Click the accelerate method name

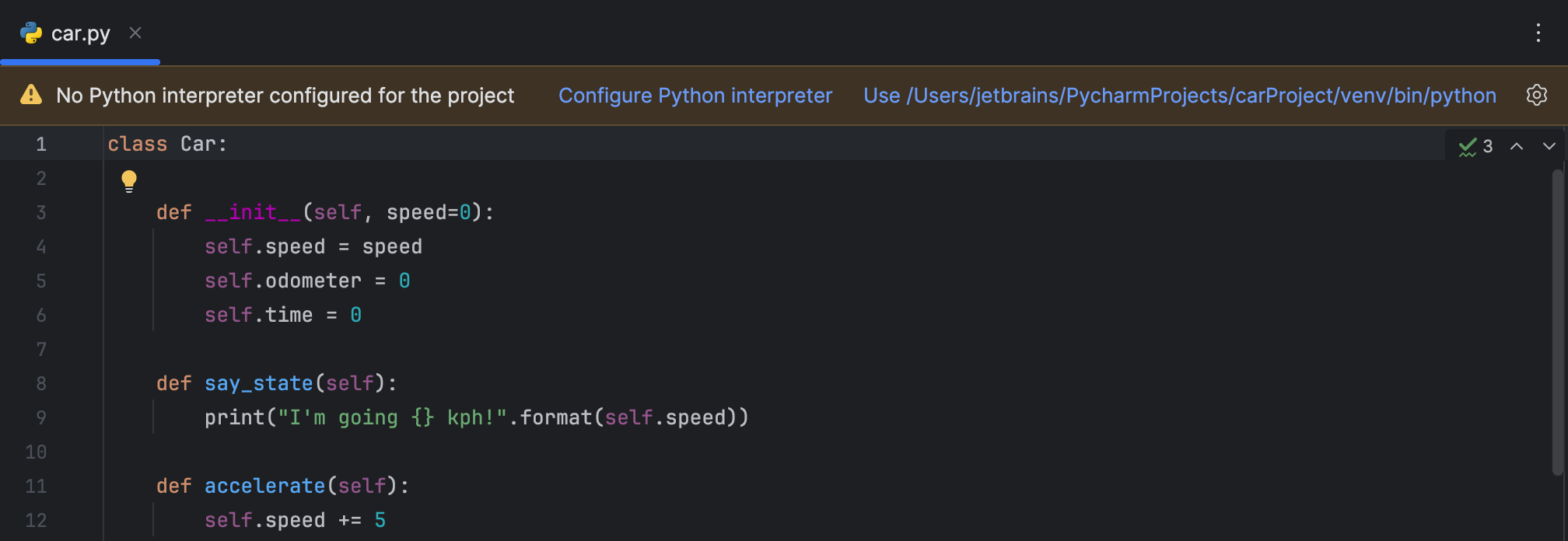tap(264, 487)
